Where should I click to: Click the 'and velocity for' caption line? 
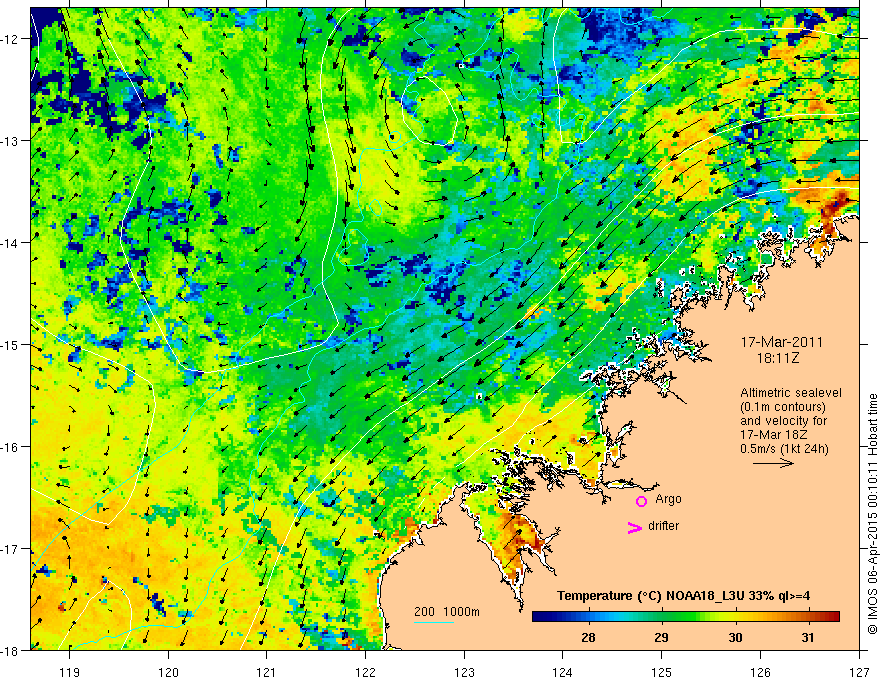(783, 421)
